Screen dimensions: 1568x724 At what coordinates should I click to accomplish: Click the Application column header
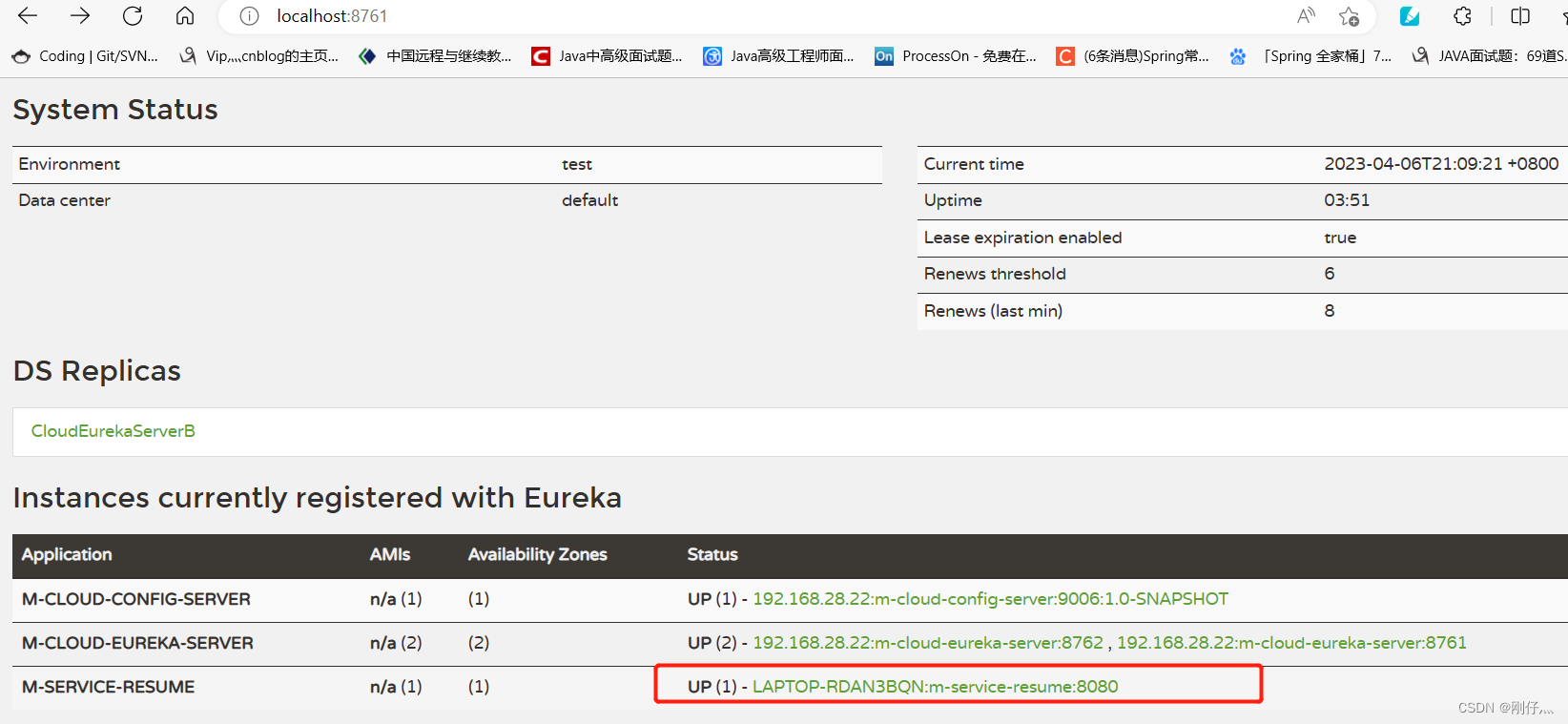click(x=67, y=555)
